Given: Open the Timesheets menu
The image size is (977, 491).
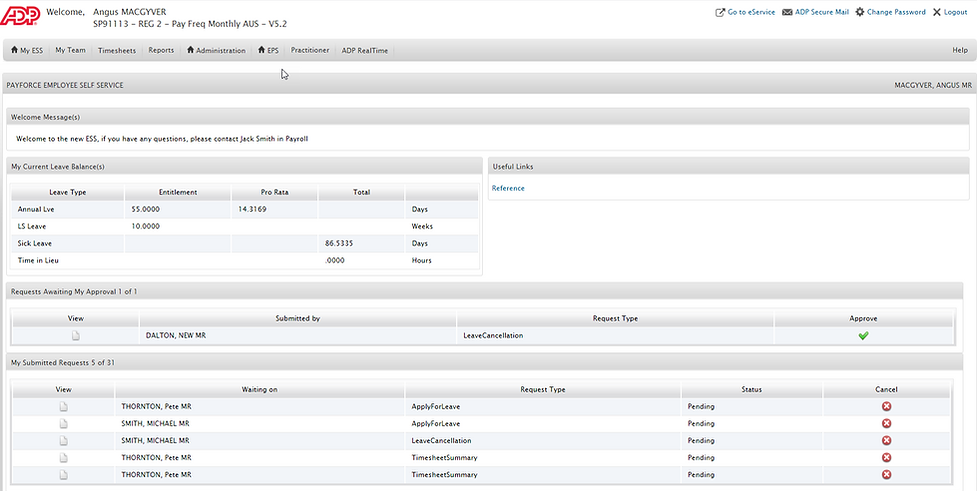Looking at the screenshot, I should [x=117, y=50].
